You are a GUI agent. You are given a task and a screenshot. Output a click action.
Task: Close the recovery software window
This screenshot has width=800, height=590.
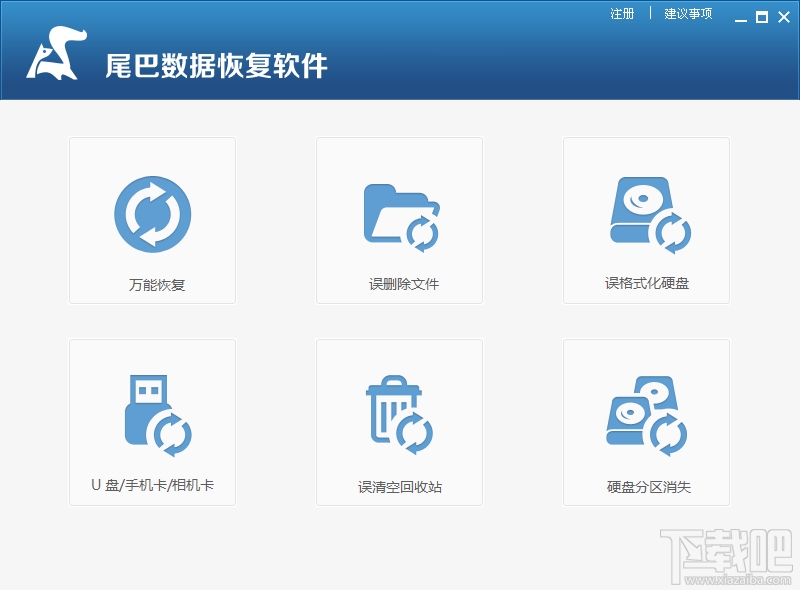[x=784, y=17]
